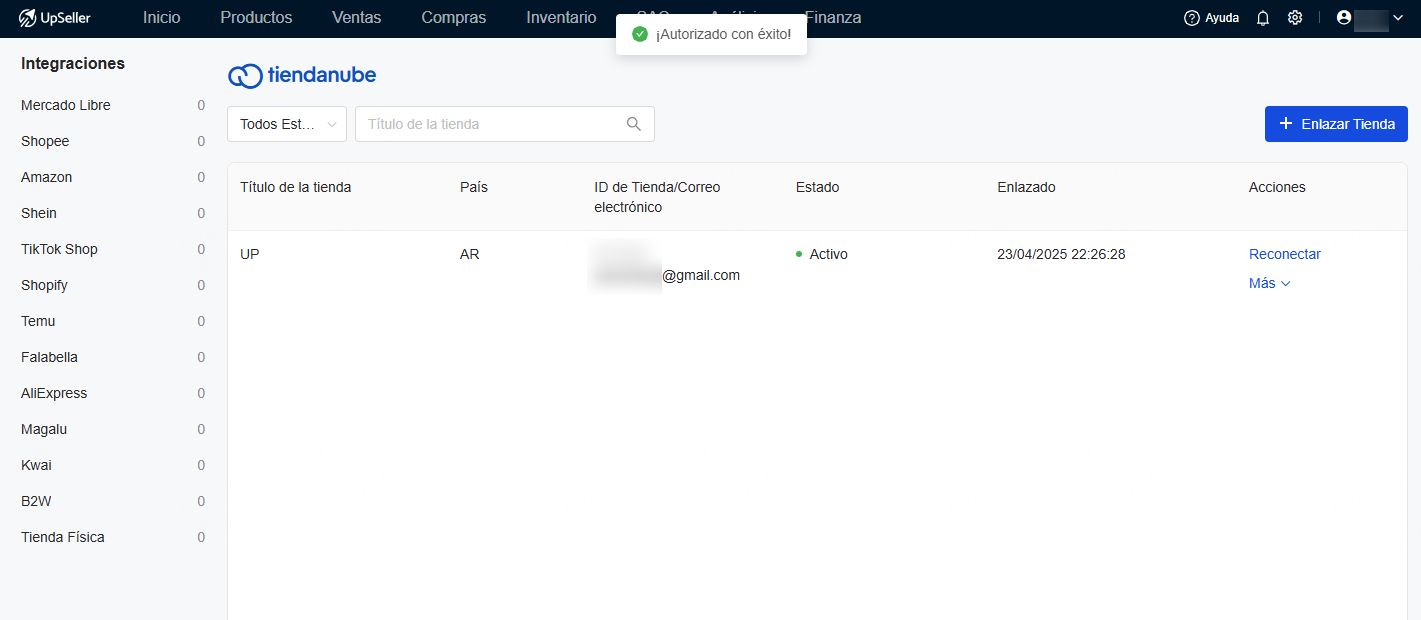Click the tiendanube logo
This screenshot has width=1421, height=620.
(x=302, y=75)
